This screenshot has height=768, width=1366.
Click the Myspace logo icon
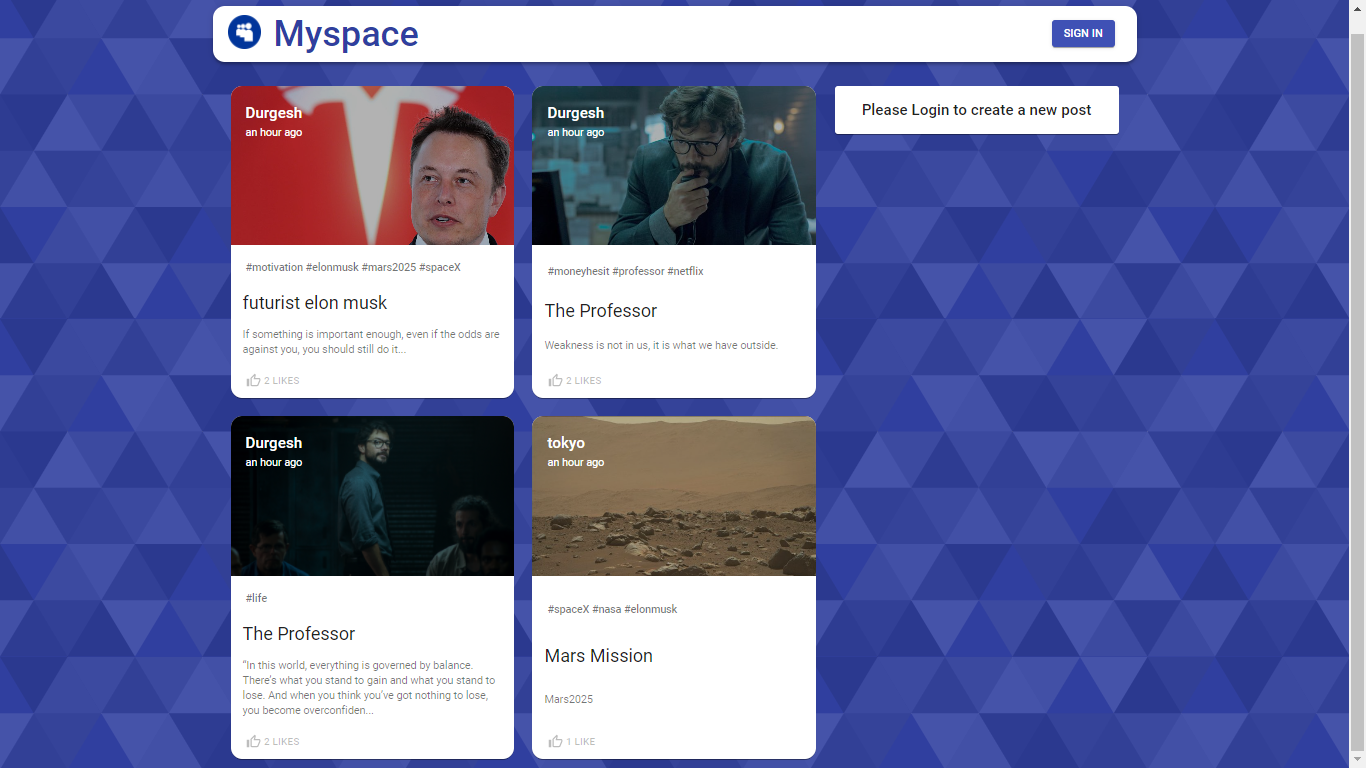click(x=244, y=33)
